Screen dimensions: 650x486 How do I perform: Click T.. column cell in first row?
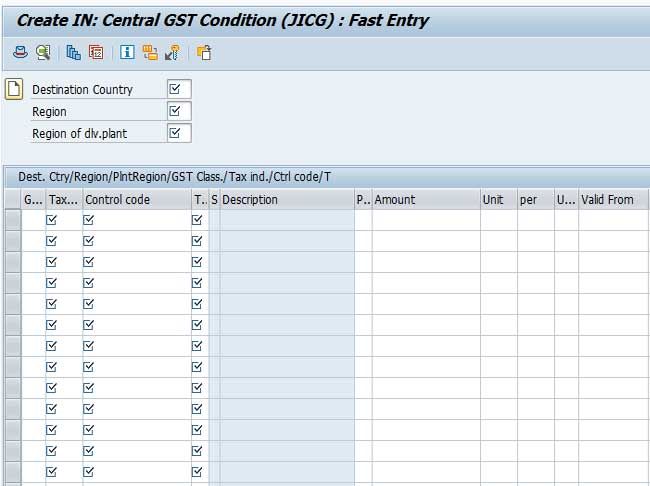[x=200, y=220]
